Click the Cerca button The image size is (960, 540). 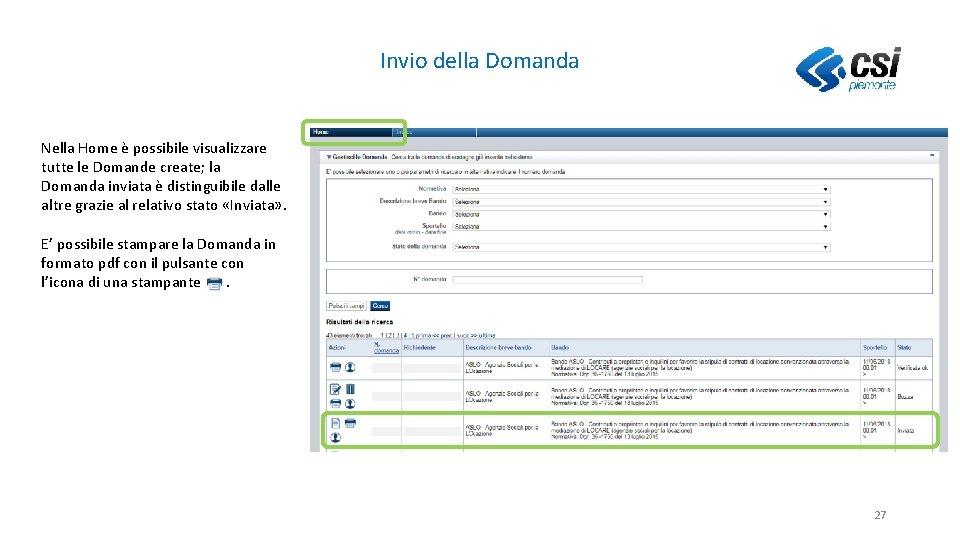coord(380,306)
